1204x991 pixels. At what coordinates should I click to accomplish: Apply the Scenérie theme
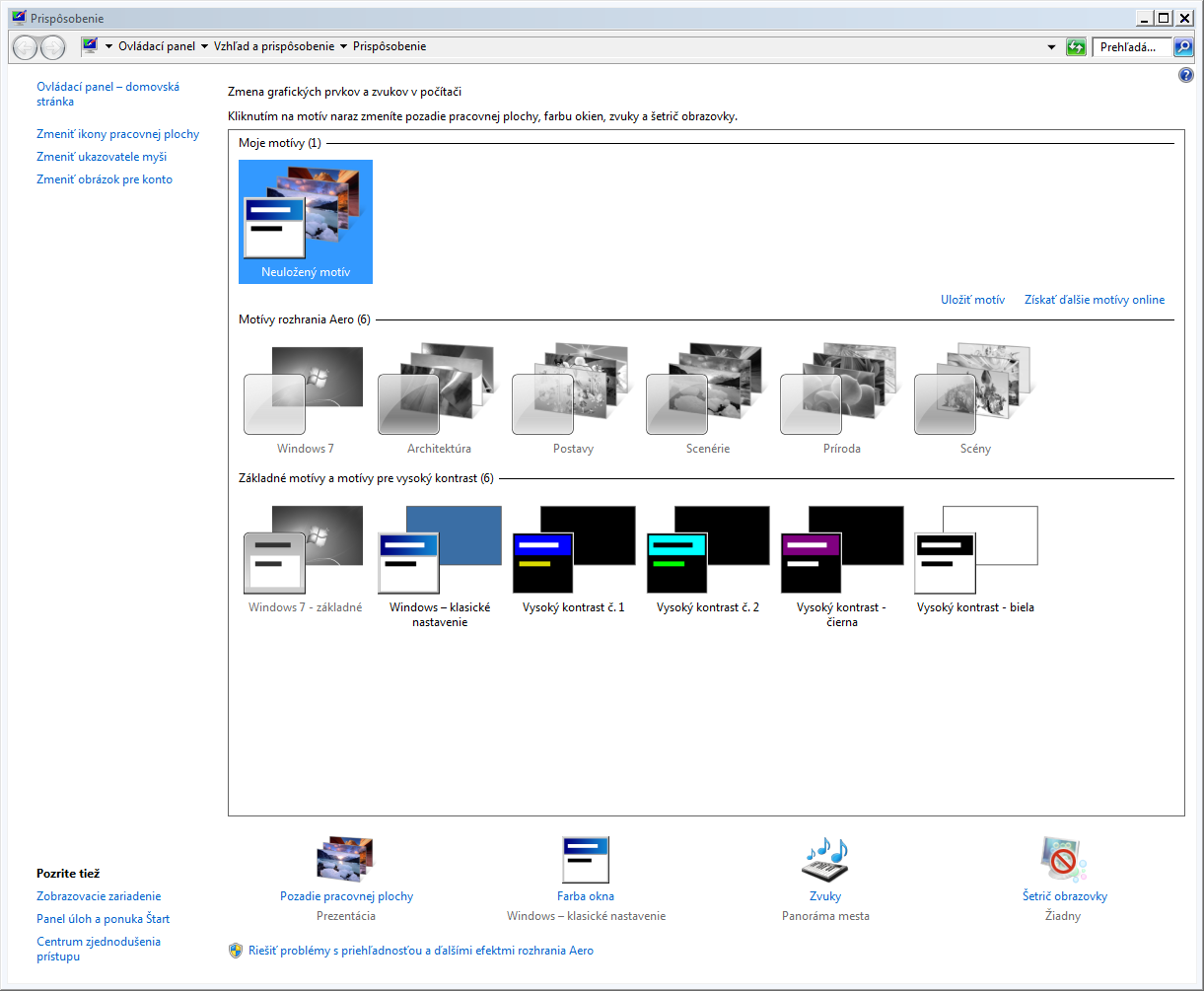pyautogui.click(x=707, y=399)
